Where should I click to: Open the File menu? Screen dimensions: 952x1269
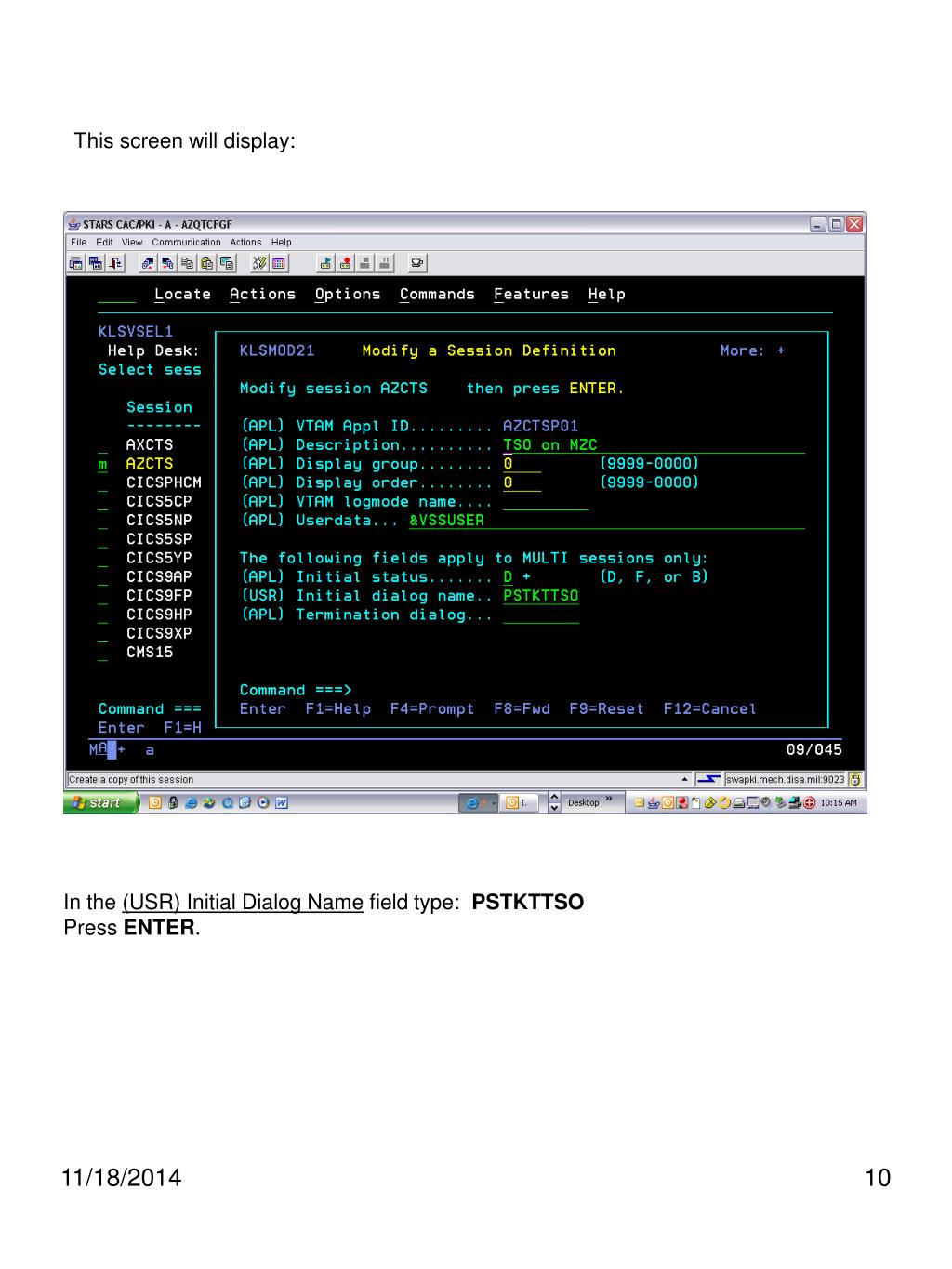[79, 243]
